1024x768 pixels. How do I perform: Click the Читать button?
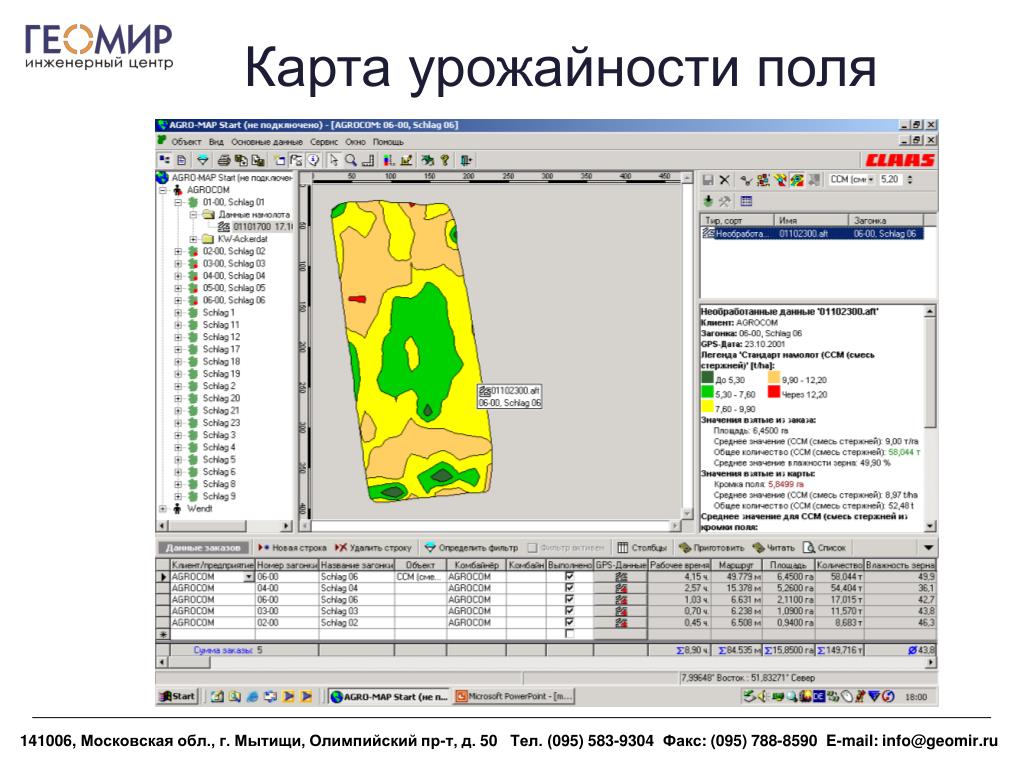click(x=773, y=548)
